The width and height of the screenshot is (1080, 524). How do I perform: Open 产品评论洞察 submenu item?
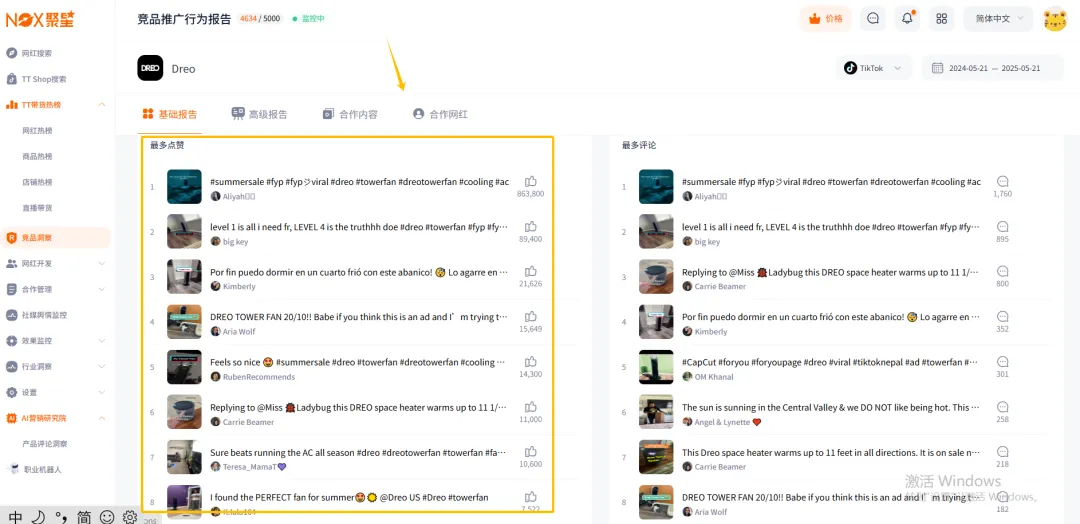tap(45, 443)
